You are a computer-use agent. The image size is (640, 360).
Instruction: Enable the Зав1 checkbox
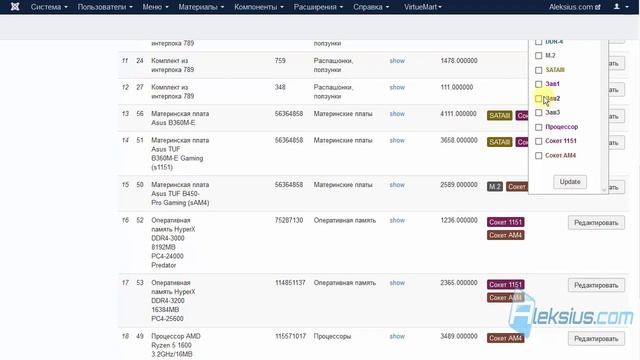point(538,84)
